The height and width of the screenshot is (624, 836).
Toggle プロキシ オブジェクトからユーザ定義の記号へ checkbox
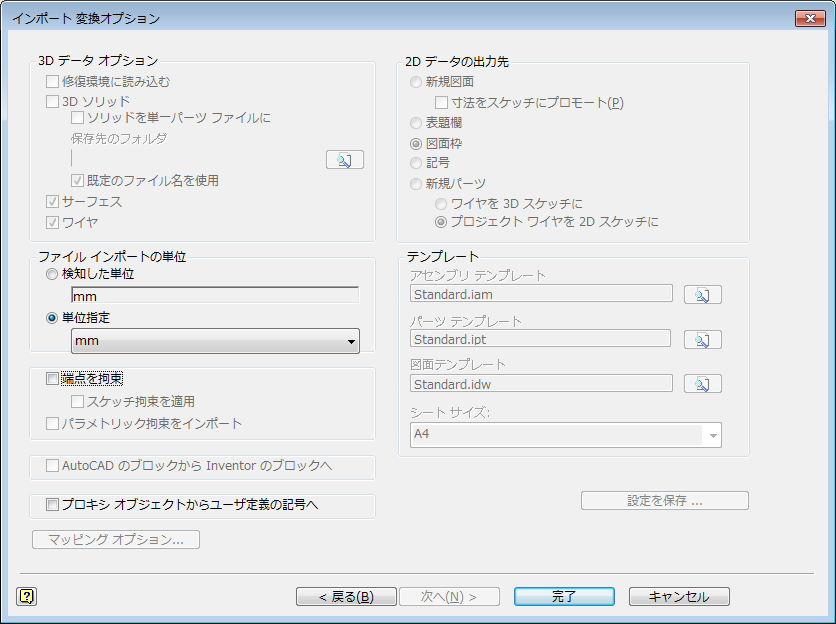[53, 505]
